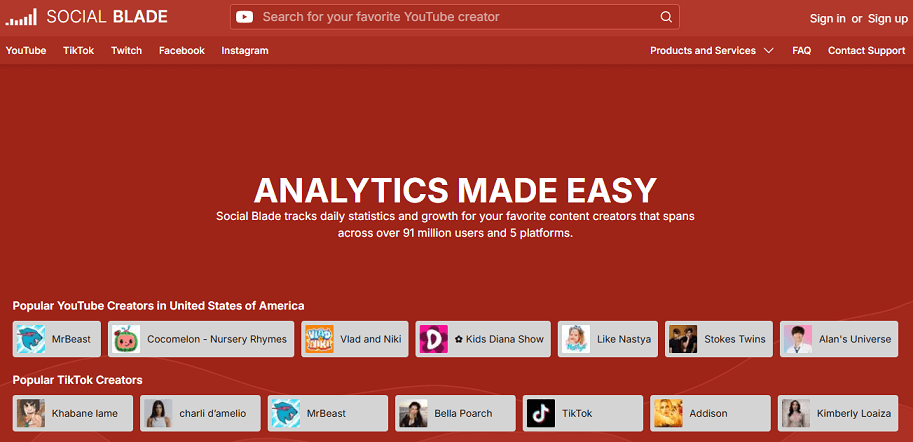This screenshot has width=913, height=442.
Task: Open the Kimberly Loaiza name
Action: coord(854,413)
